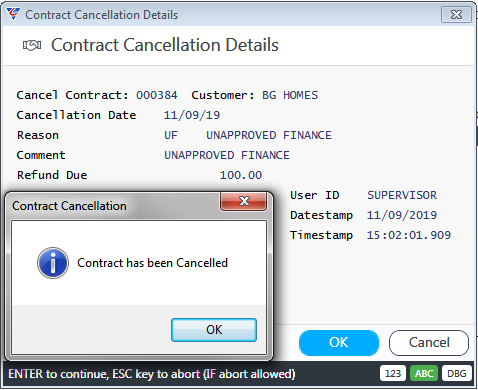Click the contract number 000384
Screen dimensions: 478x390
pyautogui.click(x=157, y=95)
